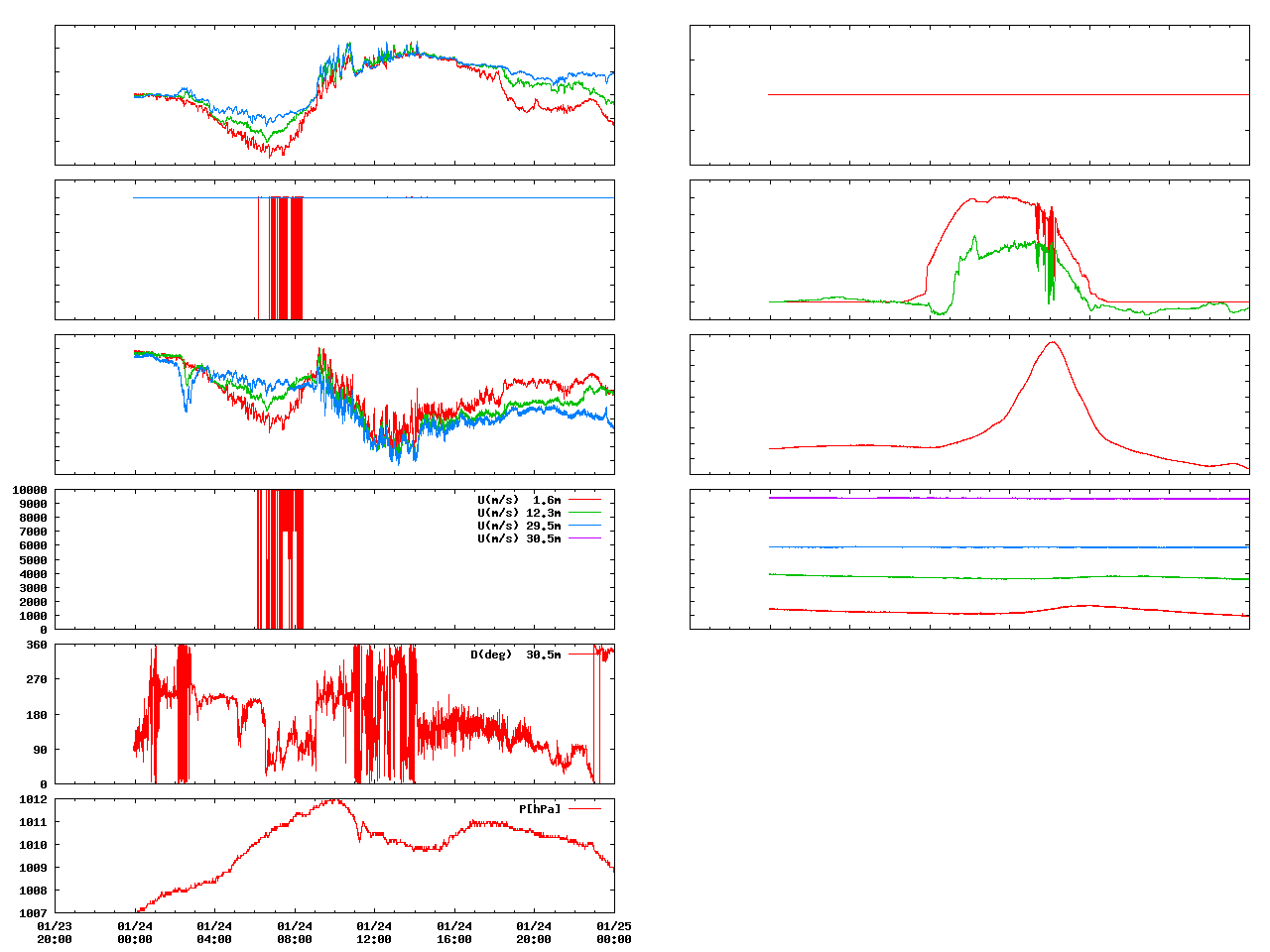
Task: Click the "6000" y-axis tick label
Action: pyautogui.click(x=33, y=545)
